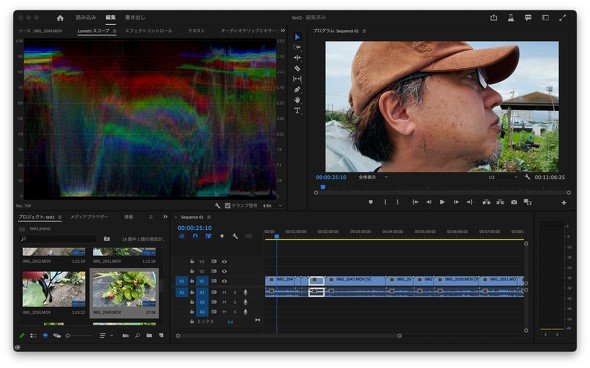Expand source panel overflow tabs chevron
590x368 pixels.
click(283, 30)
